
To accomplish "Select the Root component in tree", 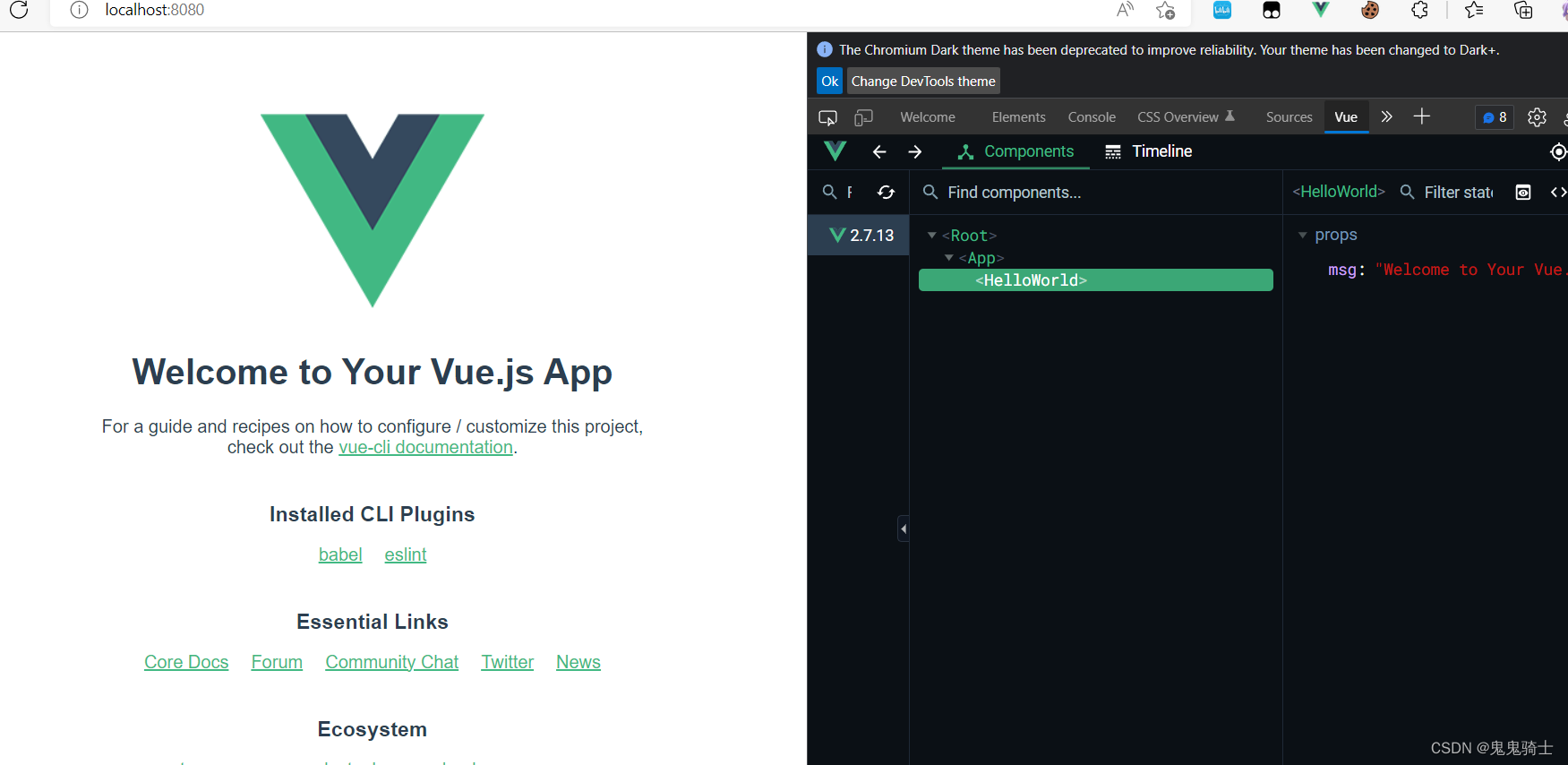I will [969, 236].
